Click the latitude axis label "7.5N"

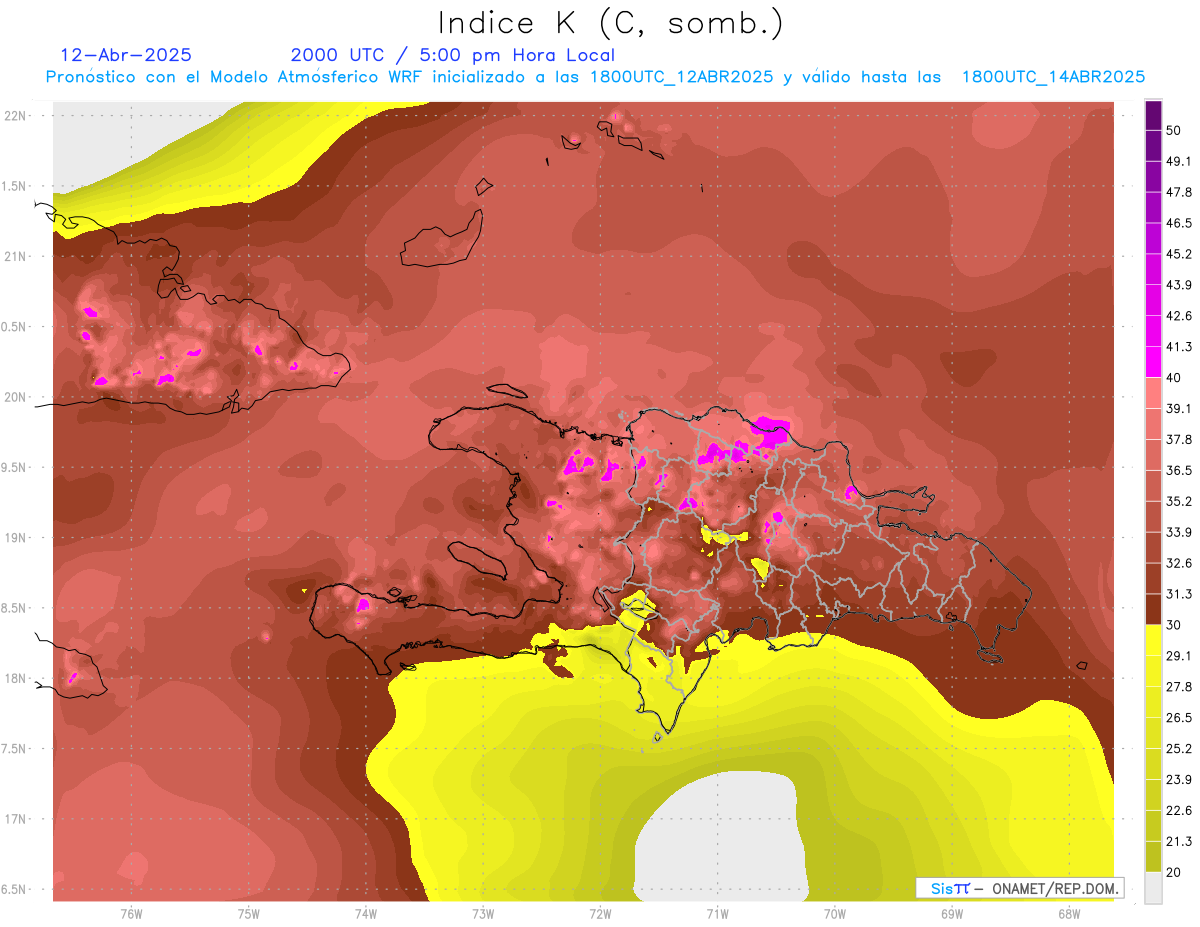15,749
